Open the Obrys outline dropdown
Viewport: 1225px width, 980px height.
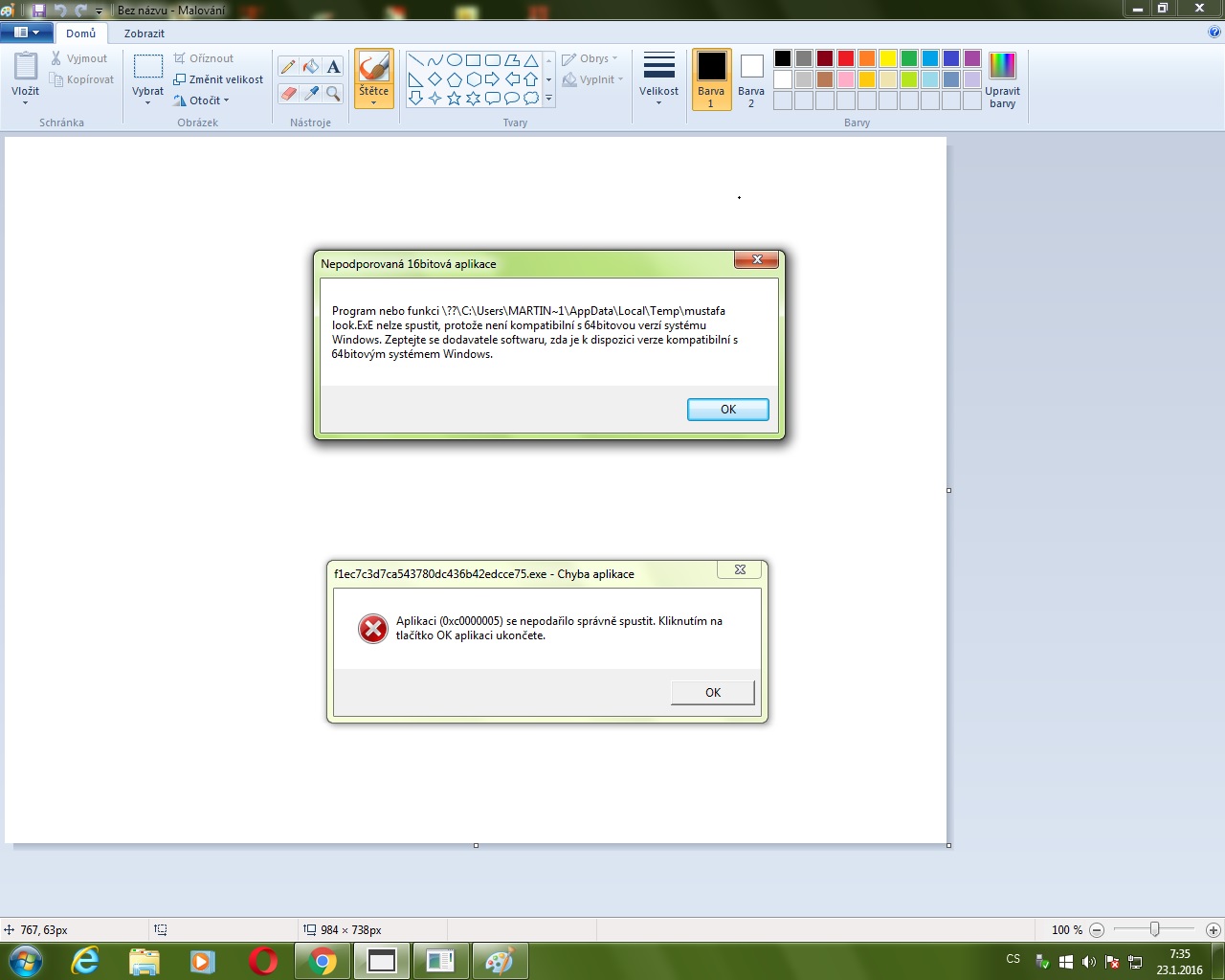(x=590, y=58)
